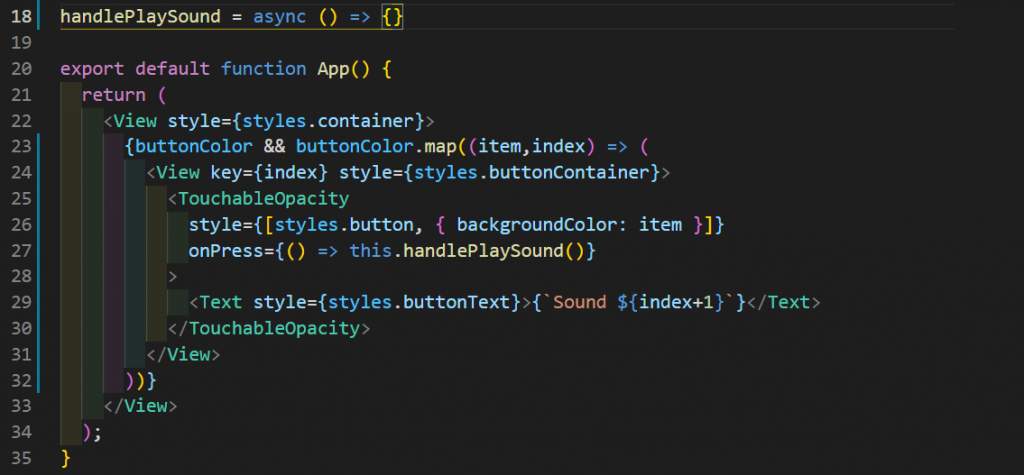Click the 'Sound' template string text
This screenshot has width=1024, height=475.
580,303
